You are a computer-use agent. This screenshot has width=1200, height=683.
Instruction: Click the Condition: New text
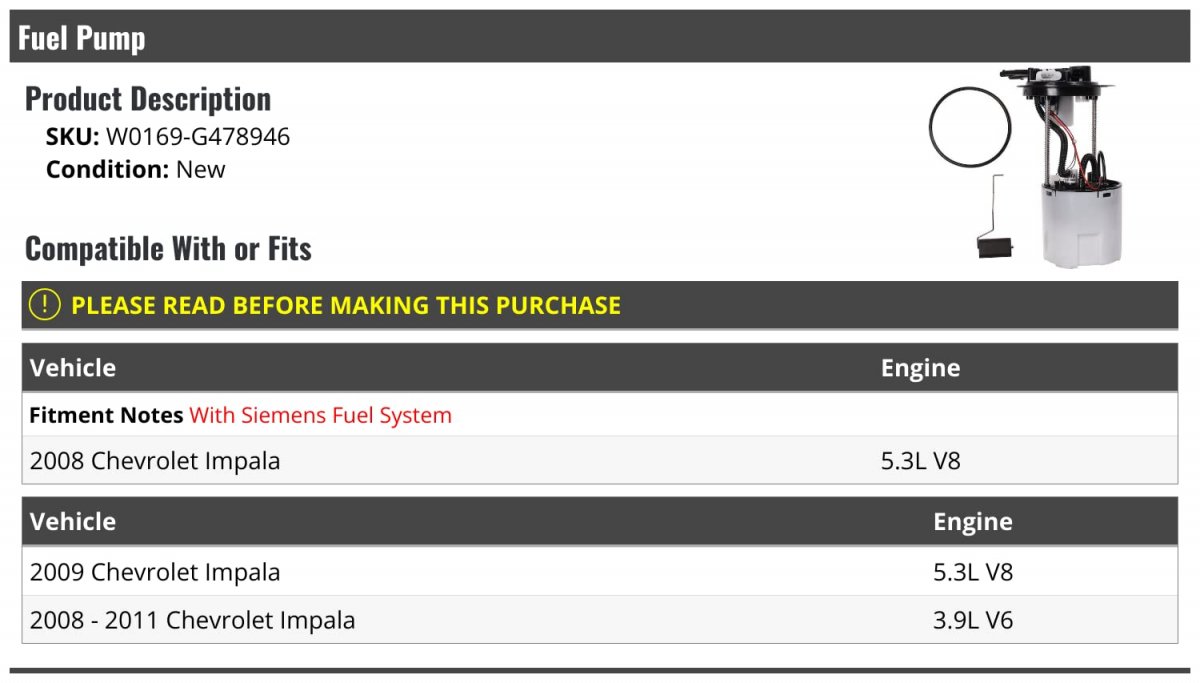(x=136, y=169)
